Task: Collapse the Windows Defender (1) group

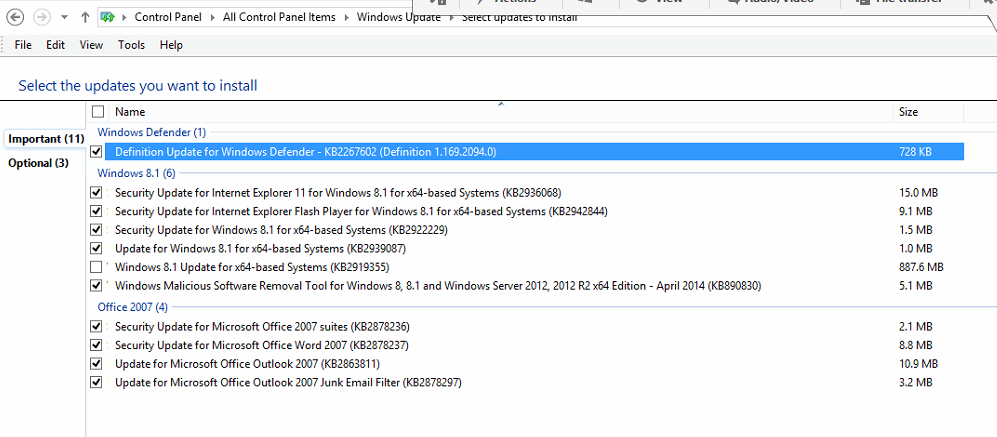Action: pyautogui.click(x=151, y=132)
